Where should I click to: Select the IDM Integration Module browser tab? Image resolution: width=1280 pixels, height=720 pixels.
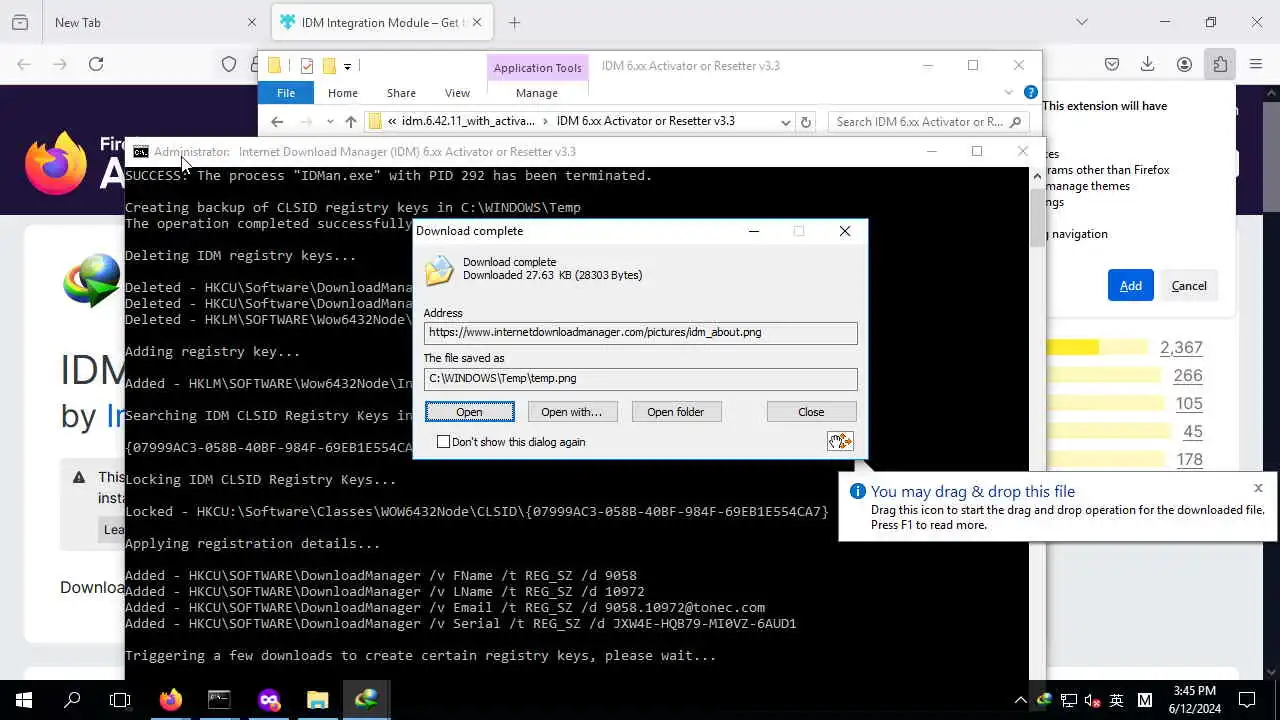[x=382, y=22]
